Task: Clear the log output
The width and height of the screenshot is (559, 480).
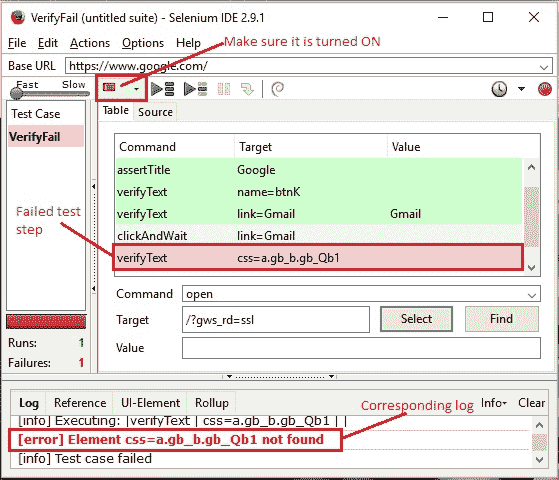Action: coord(531,403)
